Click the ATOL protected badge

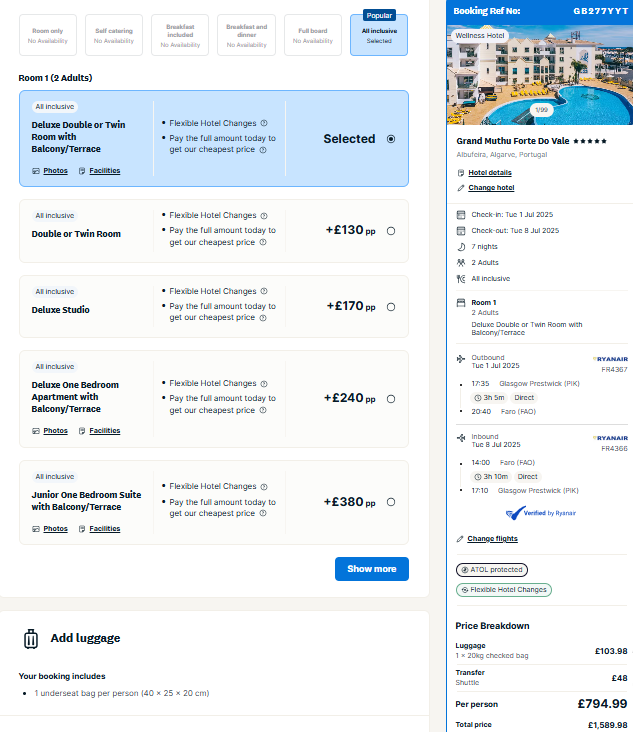point(492,570)
